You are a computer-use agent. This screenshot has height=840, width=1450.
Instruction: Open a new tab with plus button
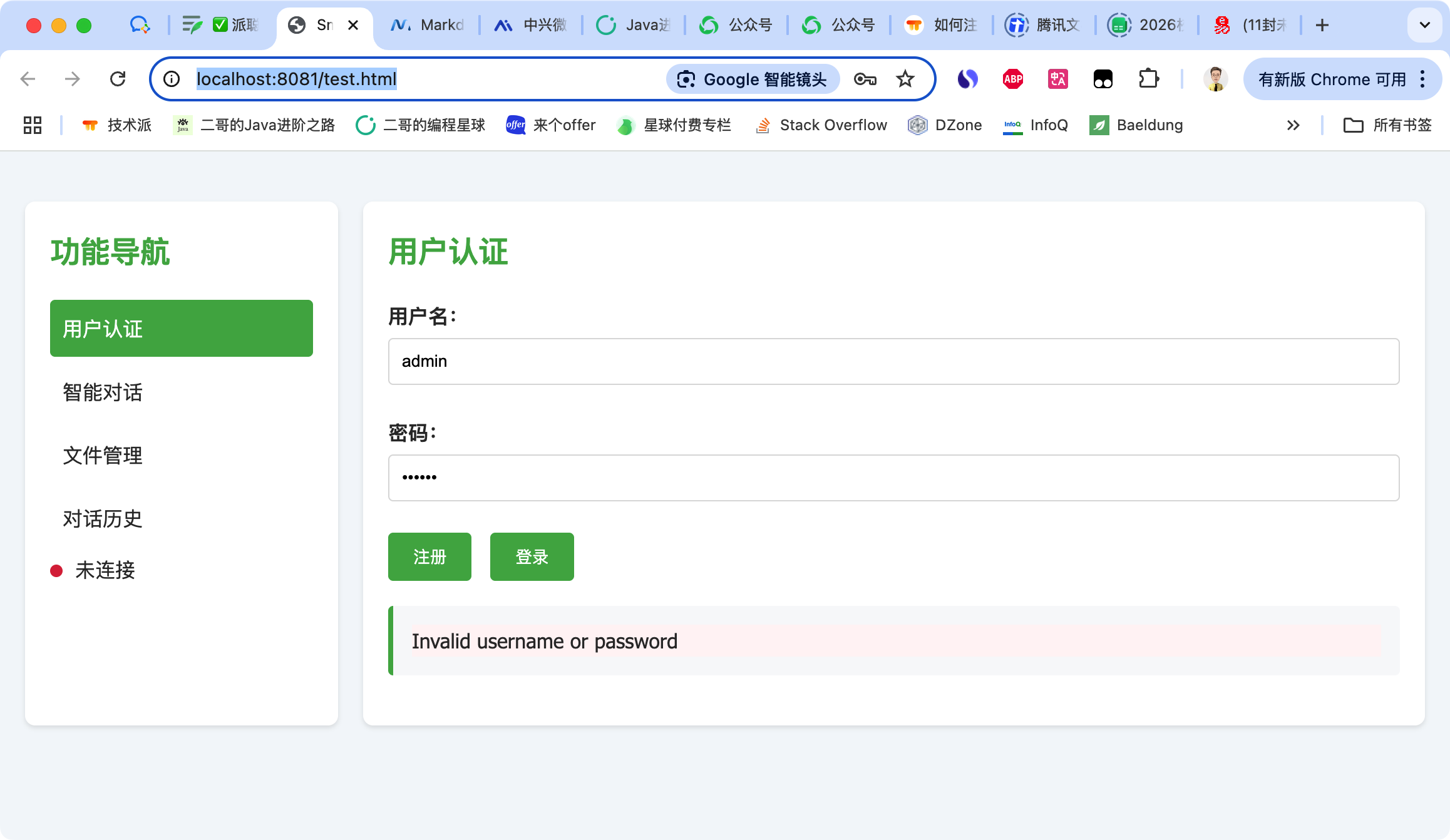(x=1322, y=25)
